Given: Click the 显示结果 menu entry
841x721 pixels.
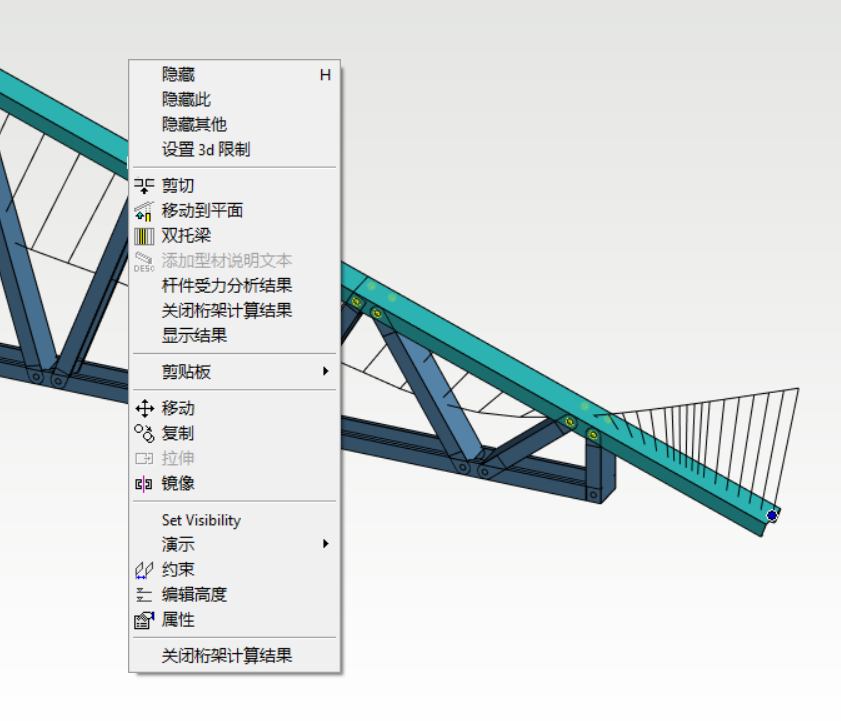Looking at the screenshot, I should tap(234, 336).
